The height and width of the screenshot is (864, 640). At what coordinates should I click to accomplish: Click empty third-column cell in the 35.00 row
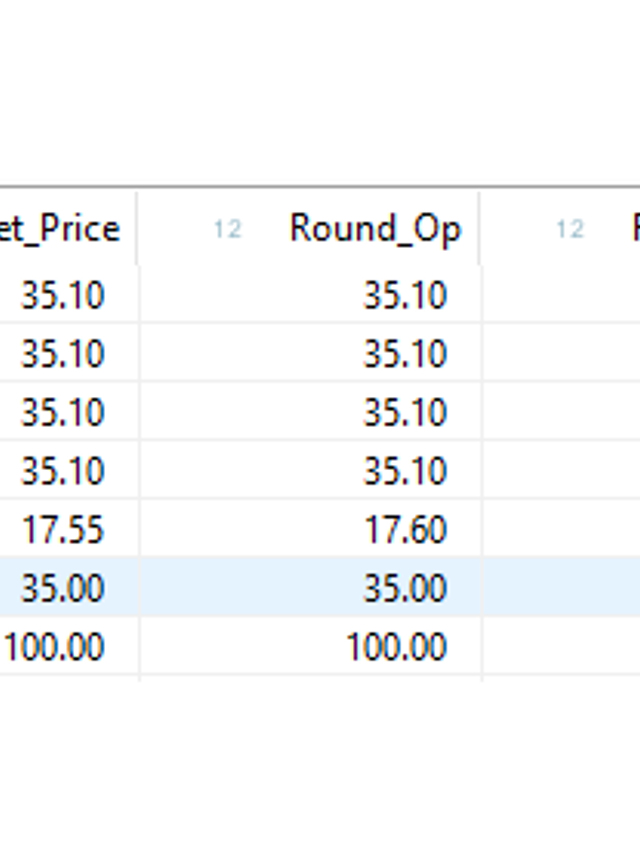click(561, 587)
